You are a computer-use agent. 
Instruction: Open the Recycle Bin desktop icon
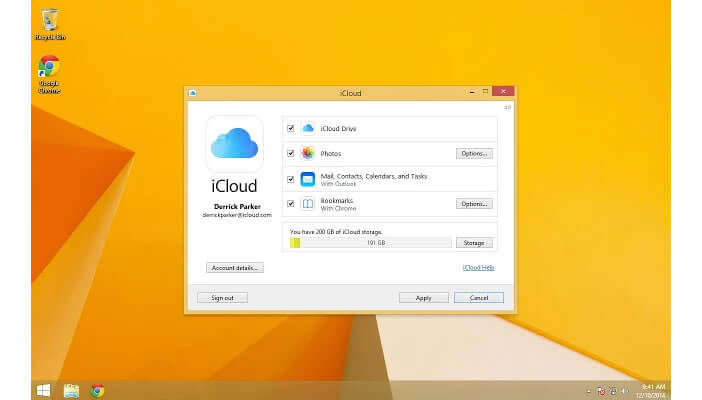(x=48, y=22)
